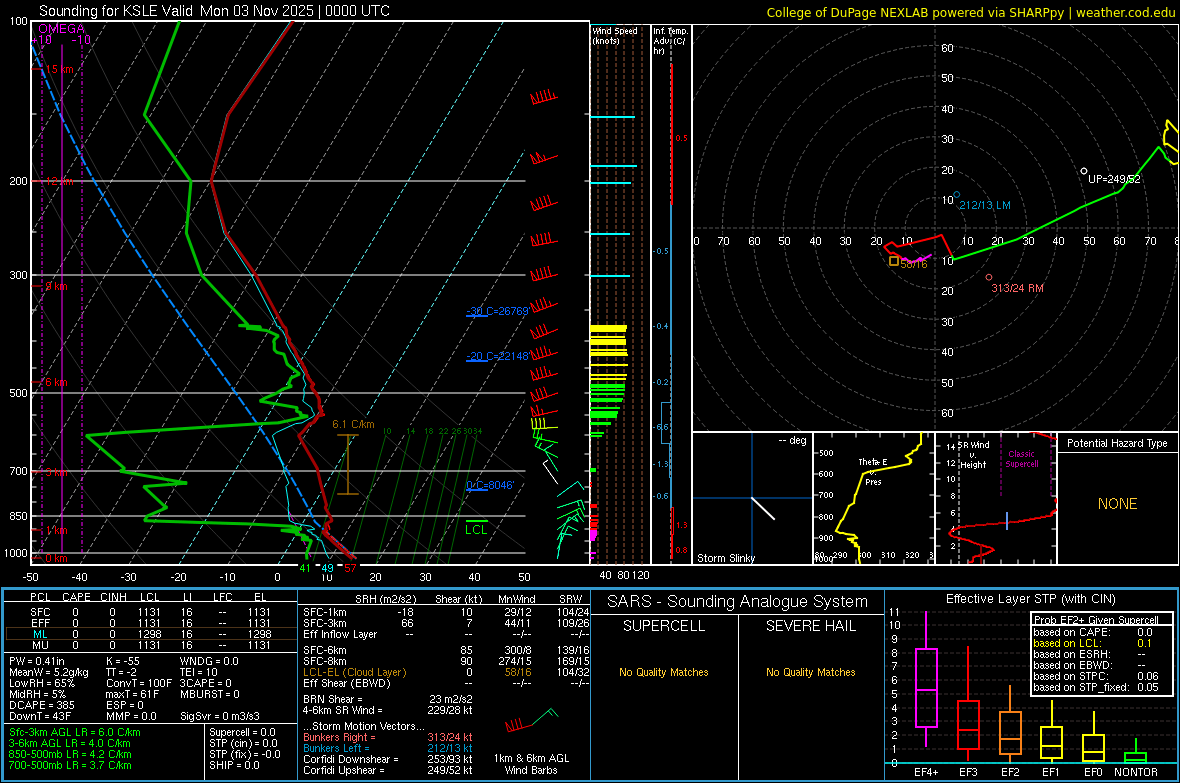Viewport: 1180px width, 783px height.
Task: Click the Theta-E v. Pres label
Action: pos(873,472)
